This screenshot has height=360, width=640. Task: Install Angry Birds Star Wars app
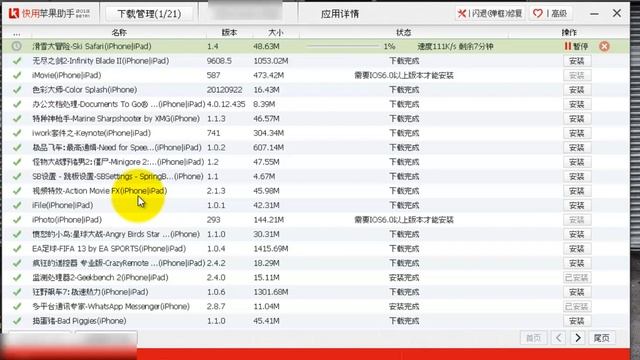[577, 234]
